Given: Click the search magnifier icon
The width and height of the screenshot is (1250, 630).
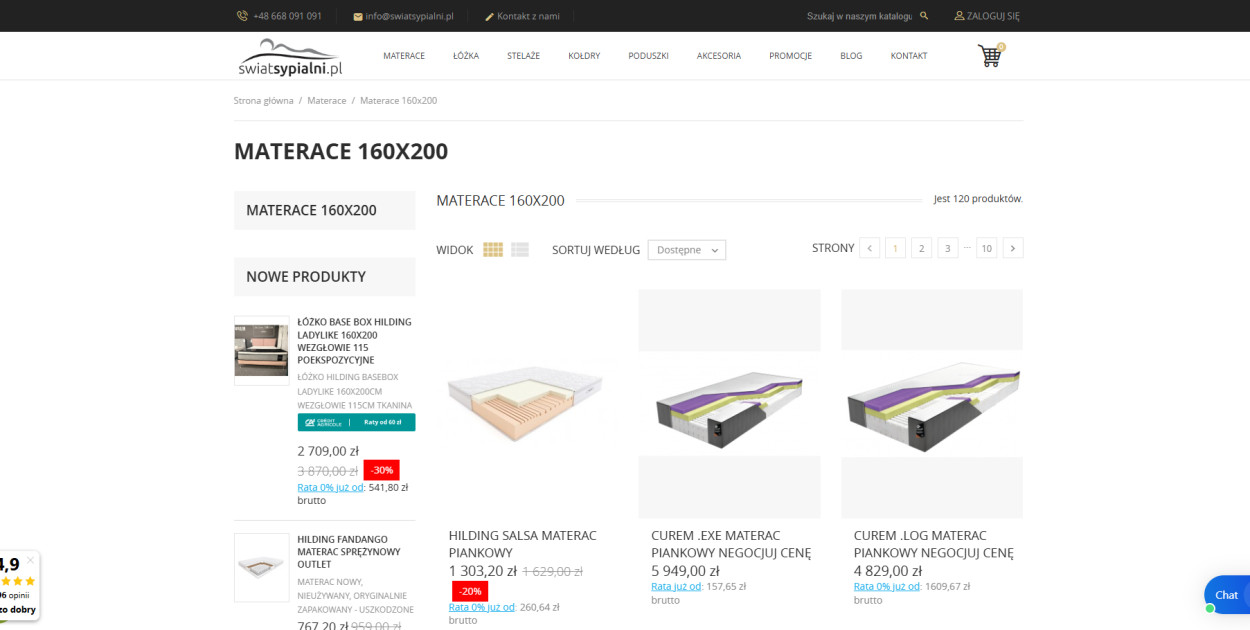Looking at the screenshot, I should point(924,16).
